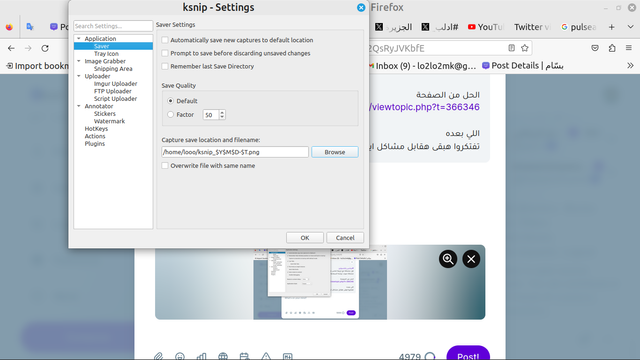The width and height of the screenshot is (640, 360).
Task: Click Firefox forward navigation arrow
Action: (x=28, y=48)
